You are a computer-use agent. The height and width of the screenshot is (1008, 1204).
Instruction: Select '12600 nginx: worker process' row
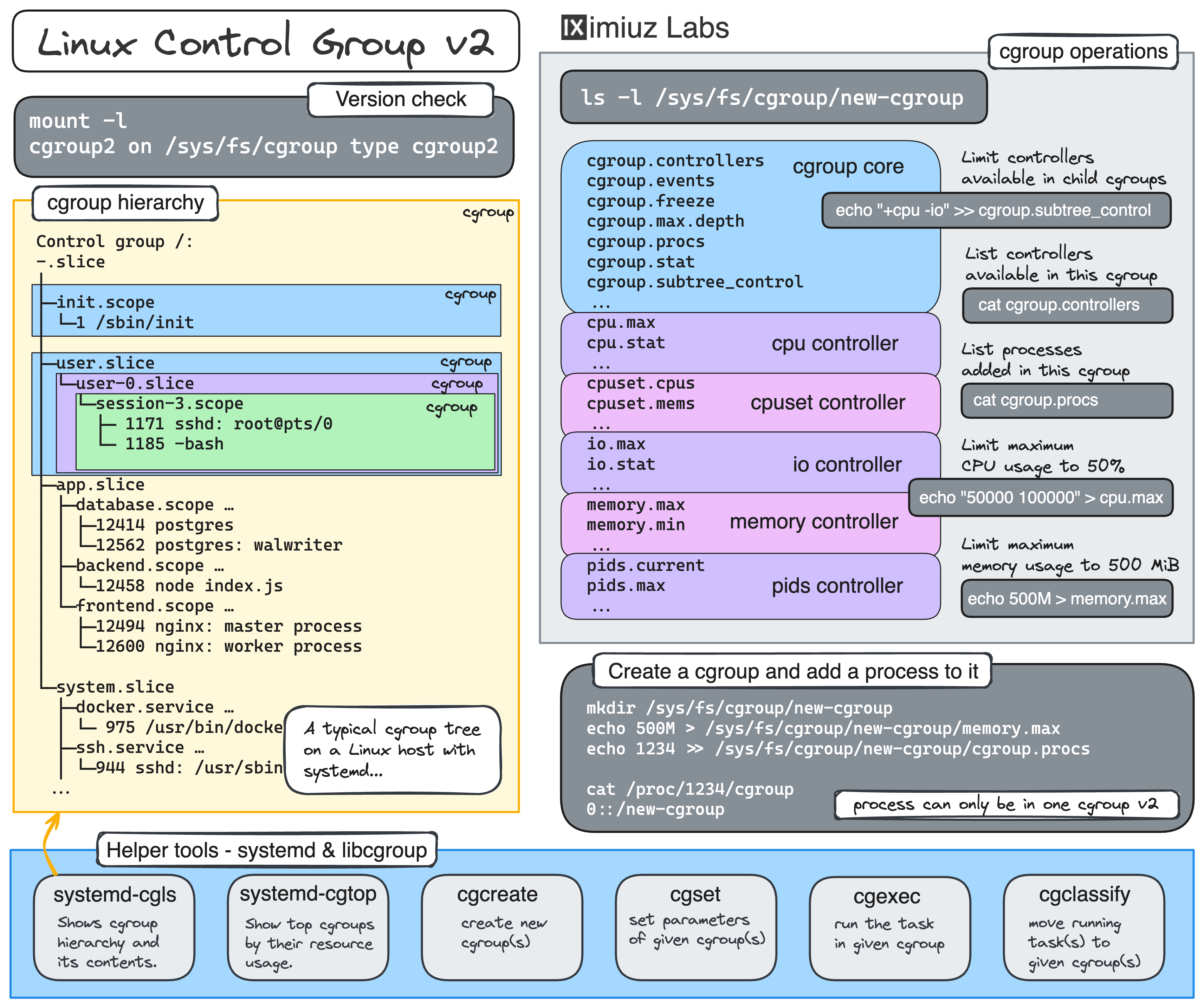click(x=229, y=646)
